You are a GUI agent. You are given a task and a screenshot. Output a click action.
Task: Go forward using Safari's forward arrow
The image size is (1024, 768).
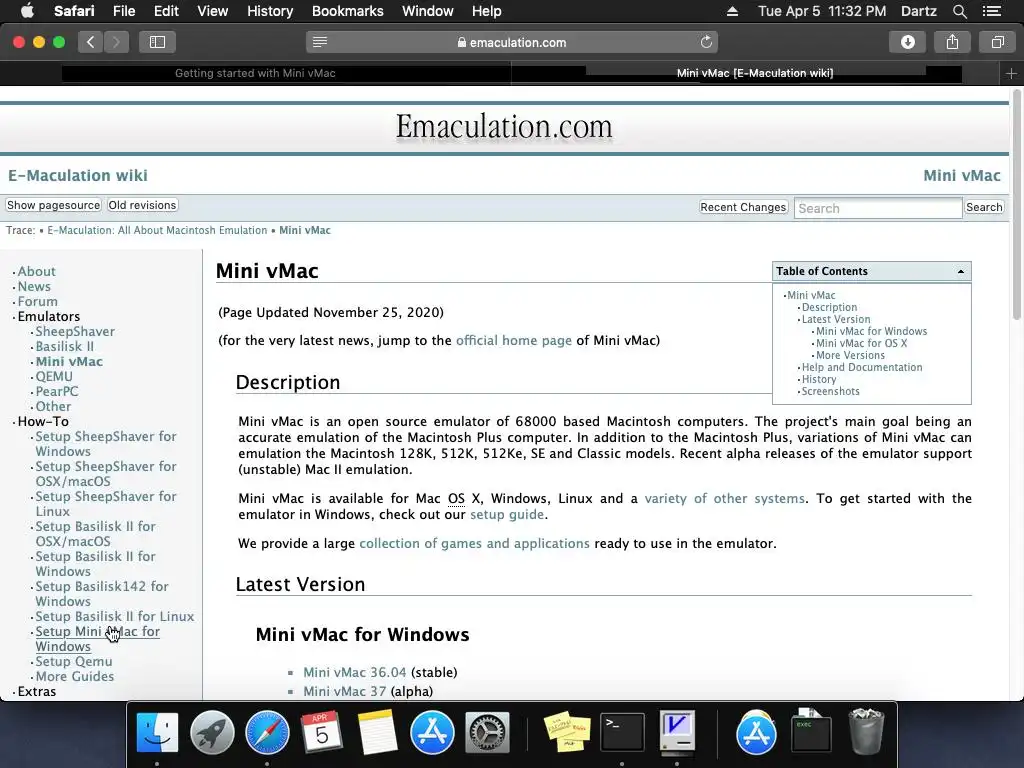coord(116,42)
